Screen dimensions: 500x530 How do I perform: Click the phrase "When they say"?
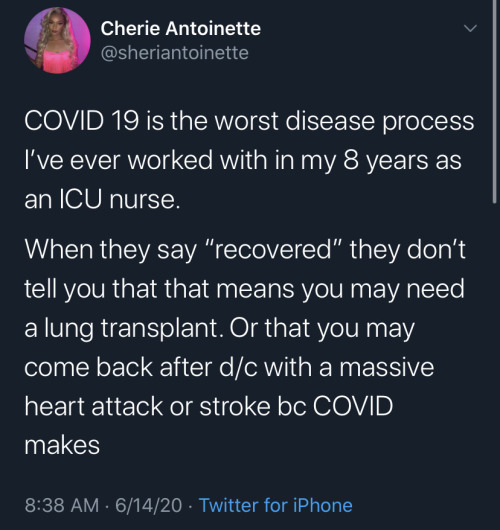111,250
